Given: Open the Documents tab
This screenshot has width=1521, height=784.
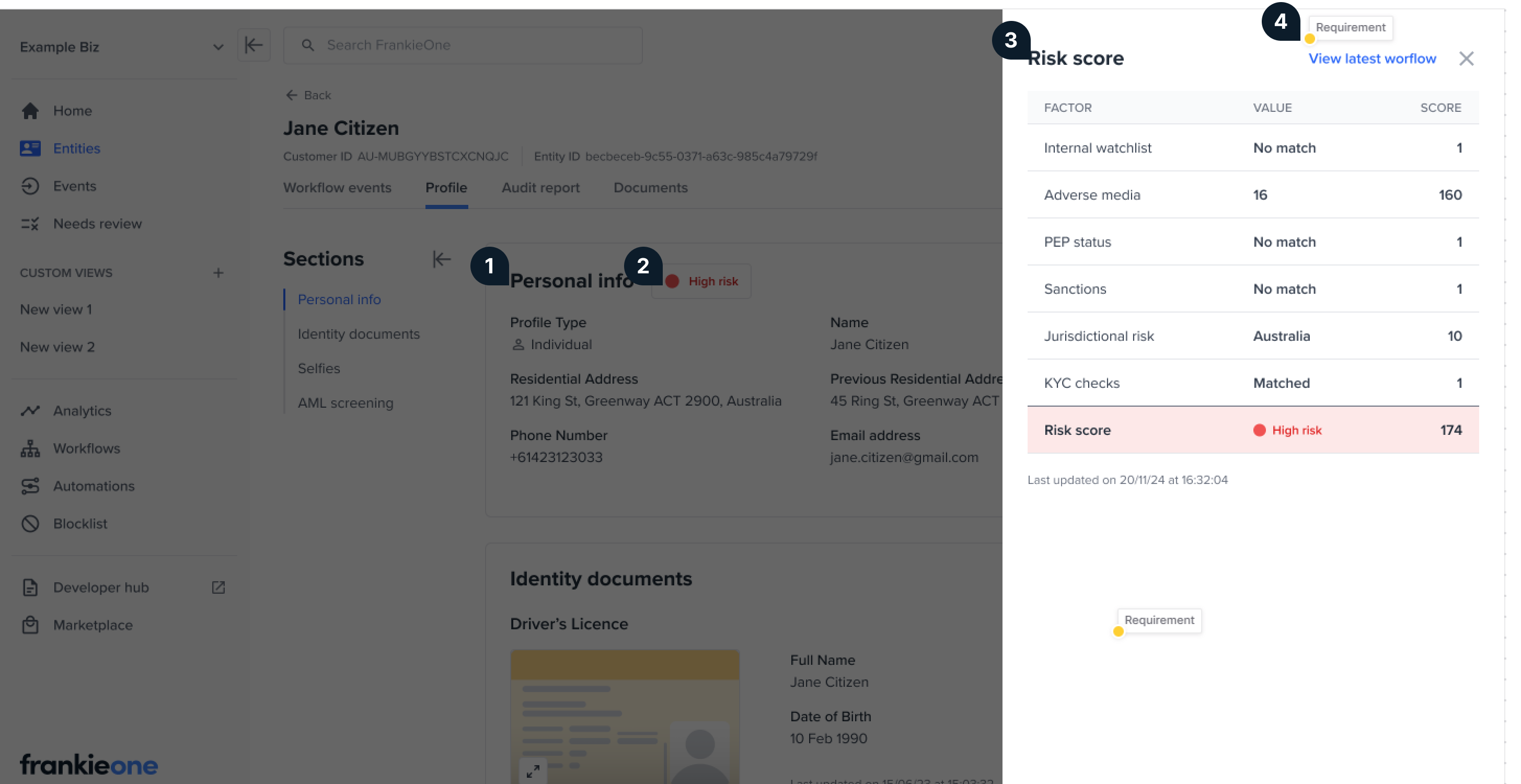Looking at the screenshot, I should [x=651, y=188].
